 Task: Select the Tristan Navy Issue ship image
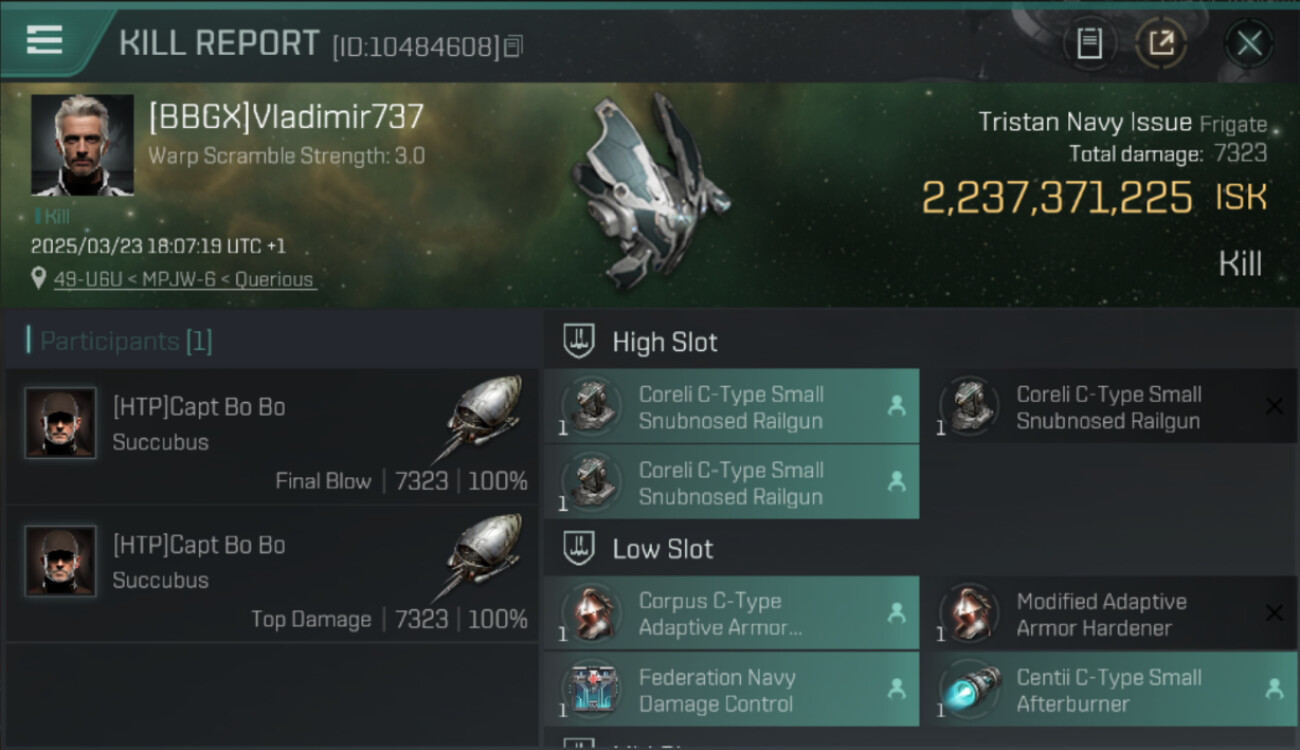click(x=650, y=190)
